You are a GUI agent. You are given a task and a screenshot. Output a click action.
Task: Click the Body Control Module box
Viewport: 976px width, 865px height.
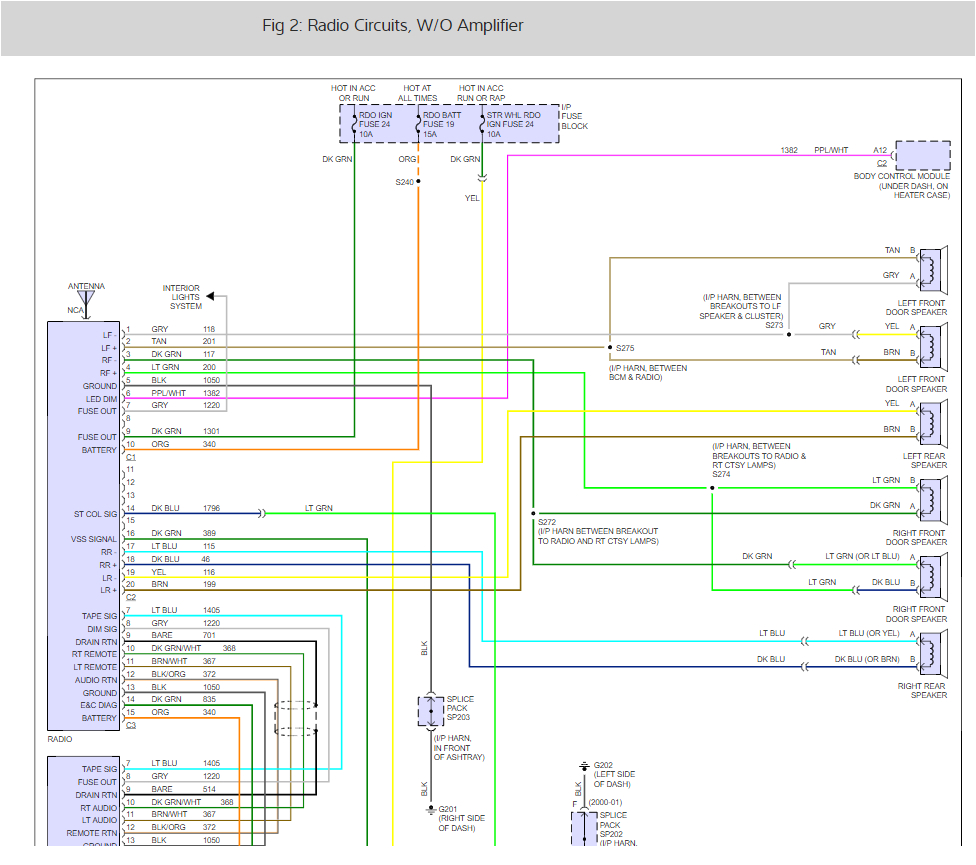click(922, 157)
